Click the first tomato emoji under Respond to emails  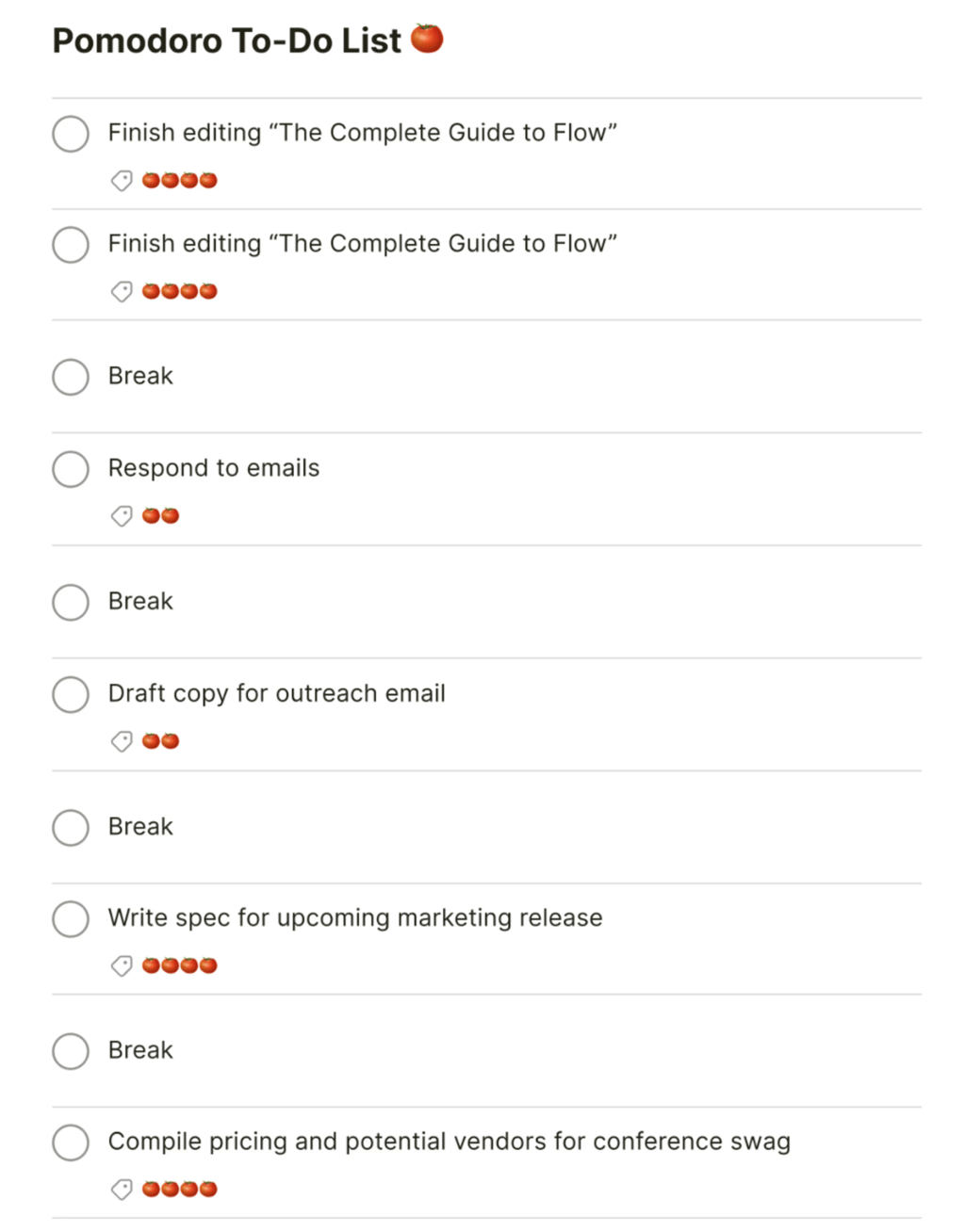[x=153, y=515]
